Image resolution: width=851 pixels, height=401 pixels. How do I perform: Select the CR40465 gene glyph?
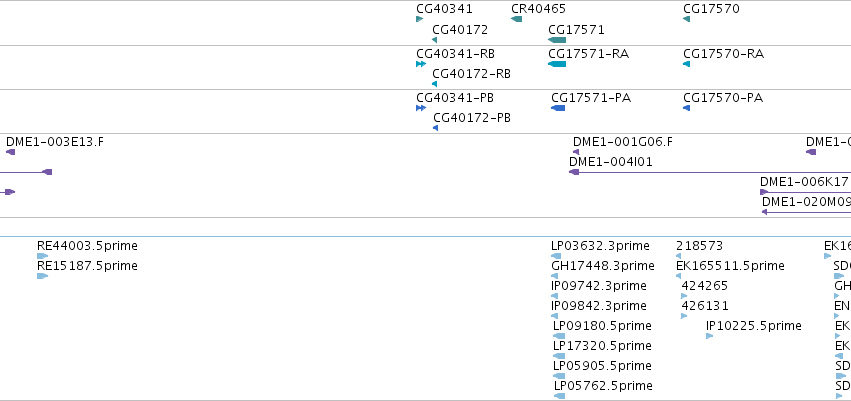517,19
